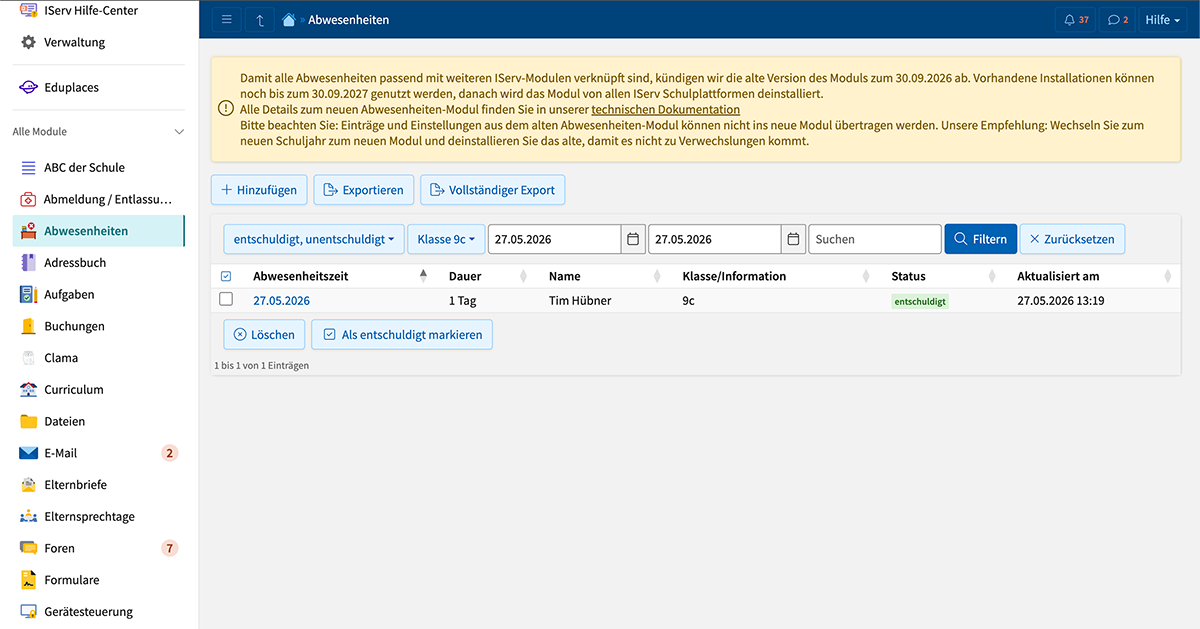1200x629 pixels.
Task: Click the up-arrow navigation button
Action: [x=260, y=20]
